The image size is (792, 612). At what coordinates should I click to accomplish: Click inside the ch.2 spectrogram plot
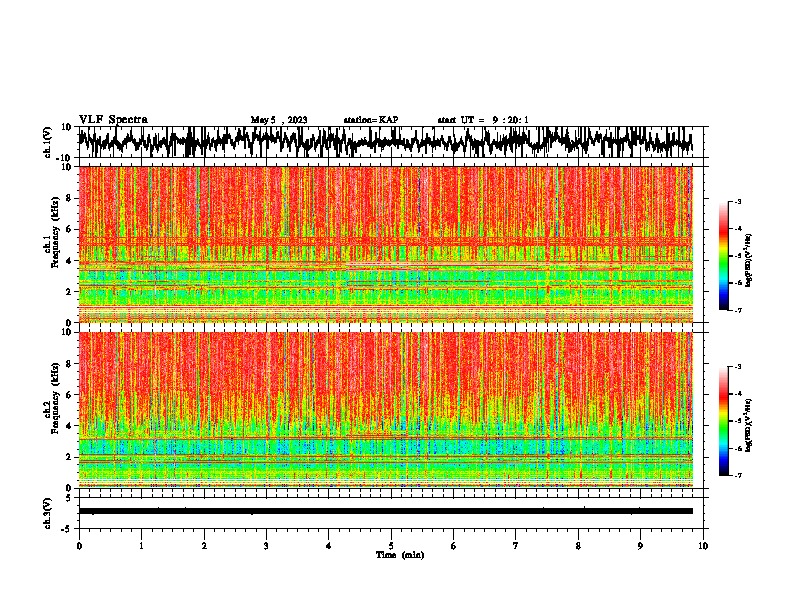pyautogui.click(x=385, y=410)
